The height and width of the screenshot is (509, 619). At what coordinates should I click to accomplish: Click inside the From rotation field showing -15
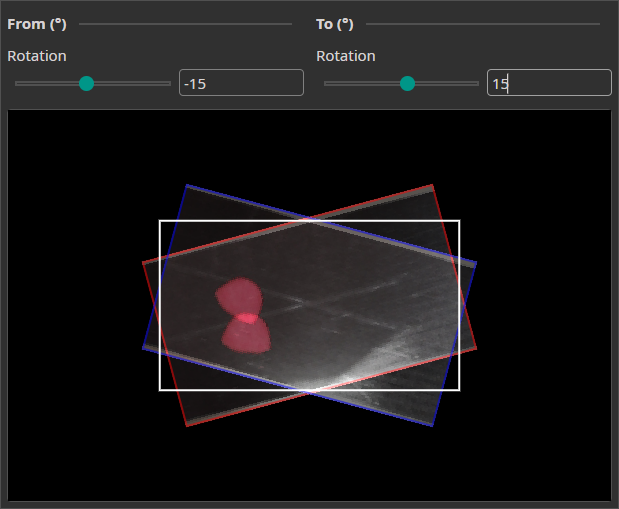point(240,83)
